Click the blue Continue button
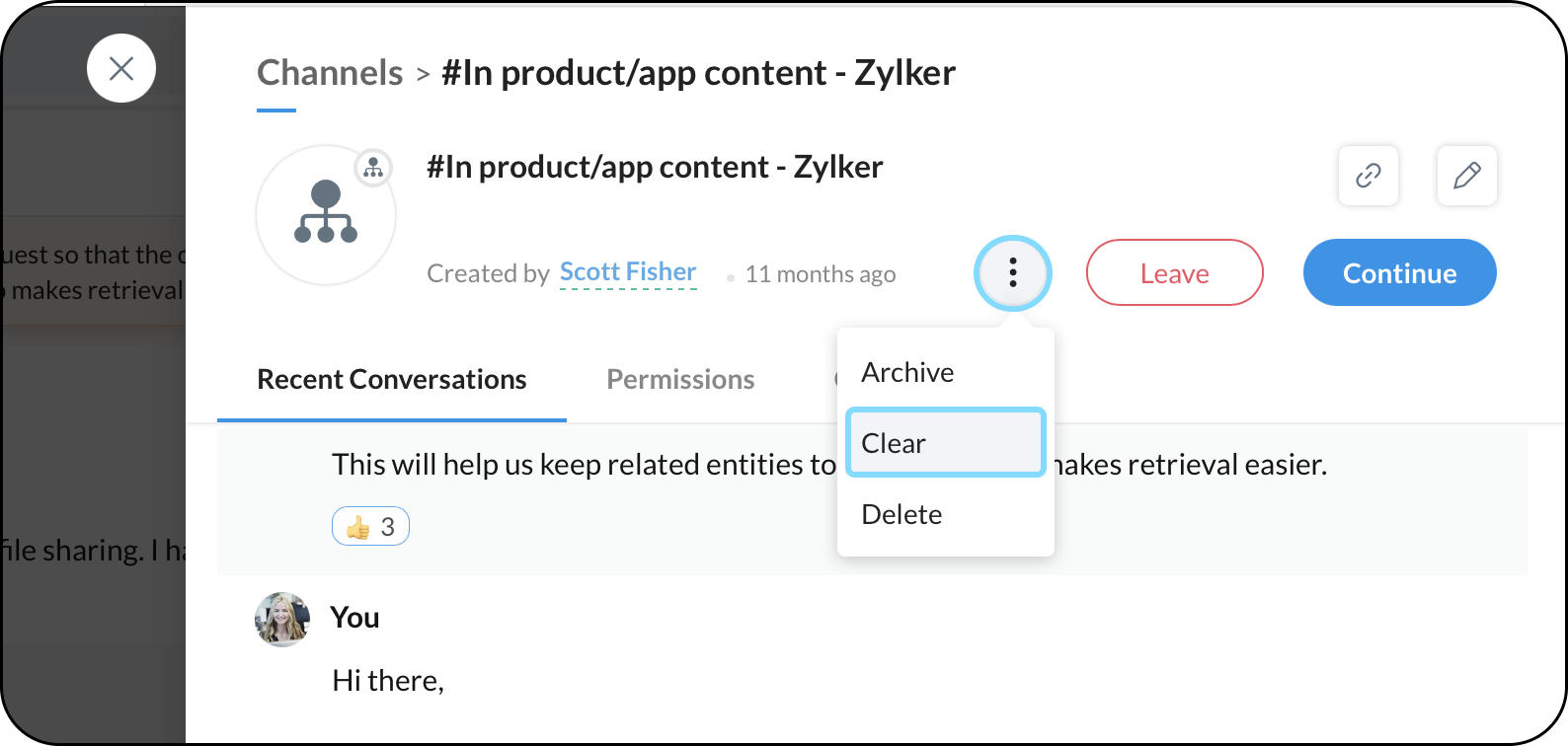 (1399, 273)
